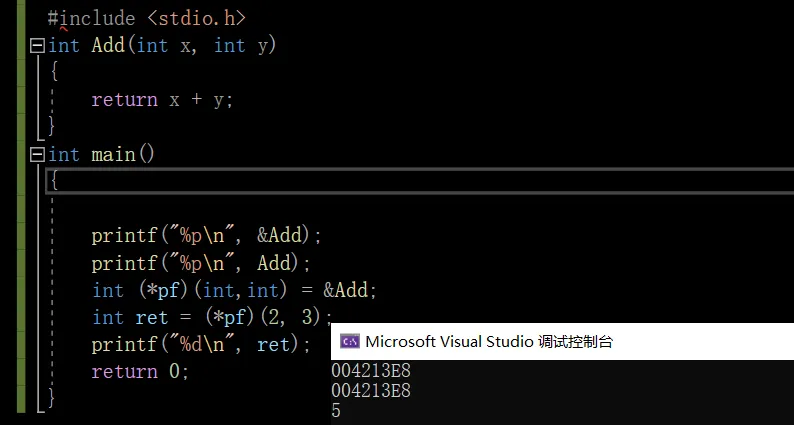Click the closing brace of the Add function

click(52, 127)
